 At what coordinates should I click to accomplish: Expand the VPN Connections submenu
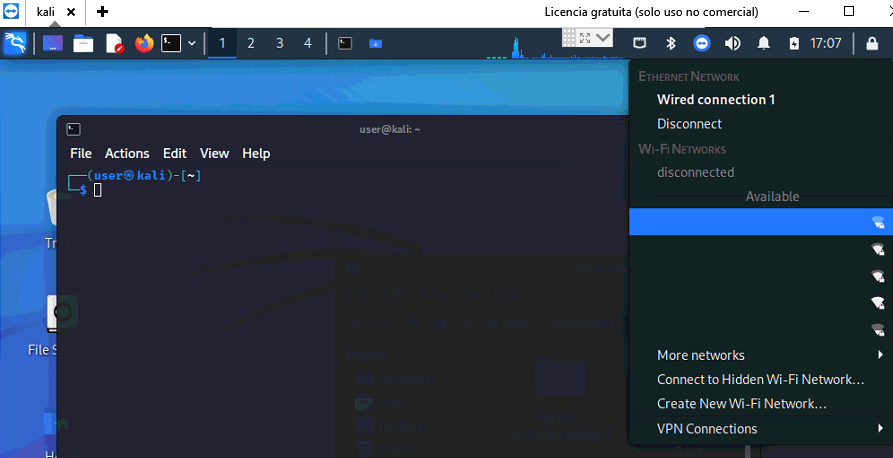tap(761, 428)
